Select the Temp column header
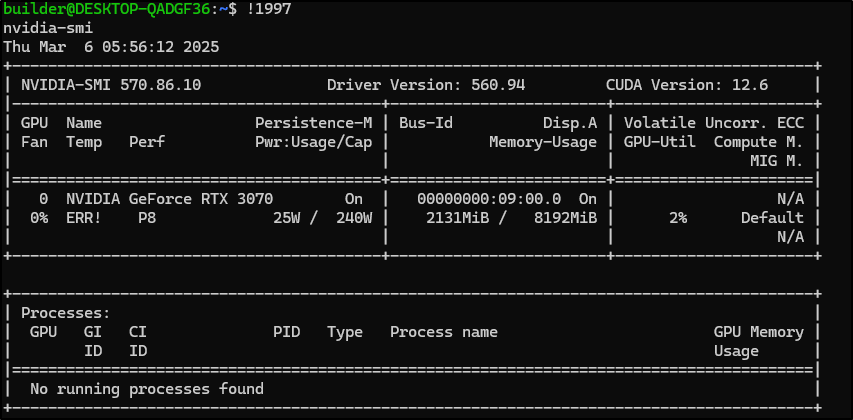The width and height of the screenshot is (853, 420). [x=84, y=143]
